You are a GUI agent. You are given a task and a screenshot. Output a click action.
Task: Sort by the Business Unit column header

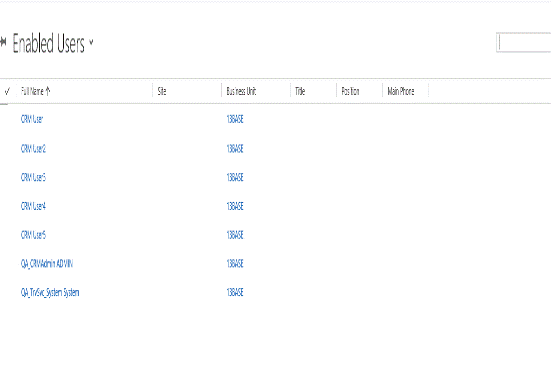click(x=241, y=91)
